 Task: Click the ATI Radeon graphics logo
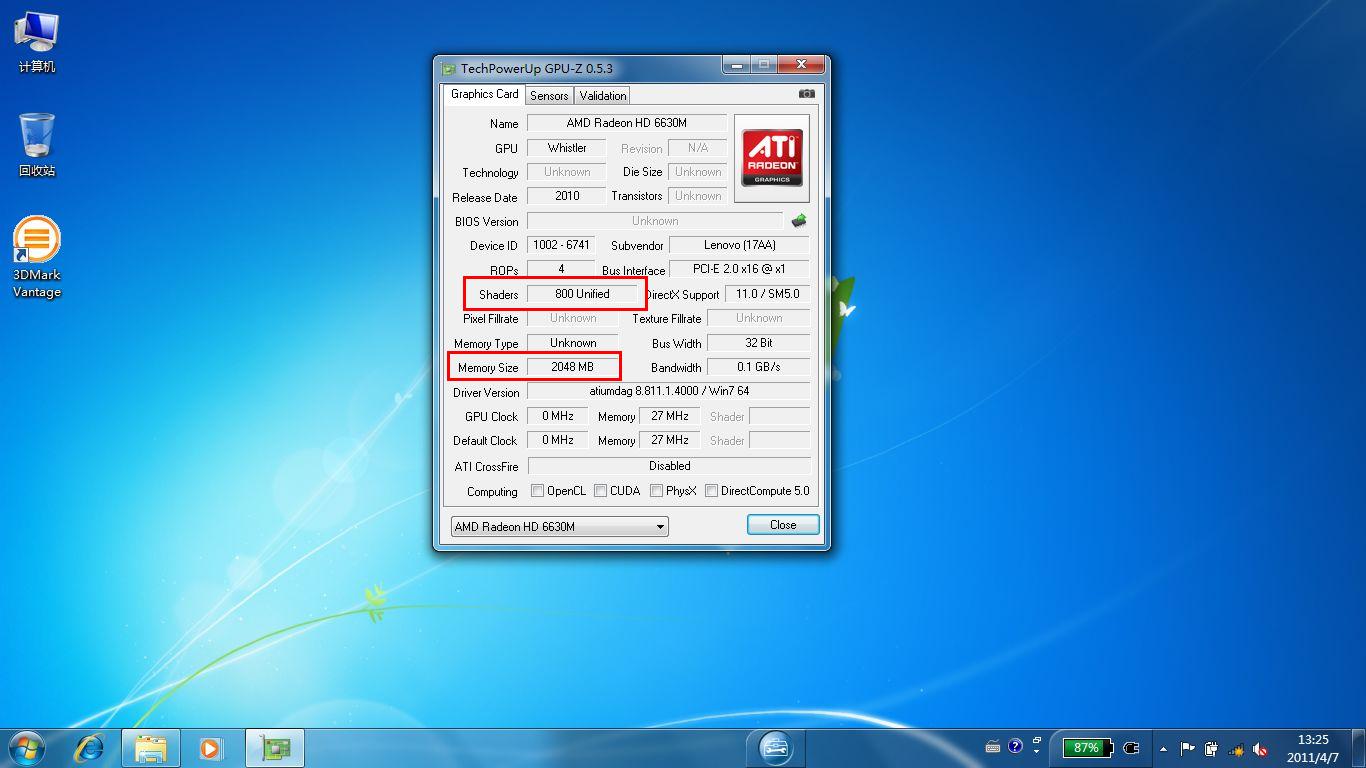click(x=771, y=158)
